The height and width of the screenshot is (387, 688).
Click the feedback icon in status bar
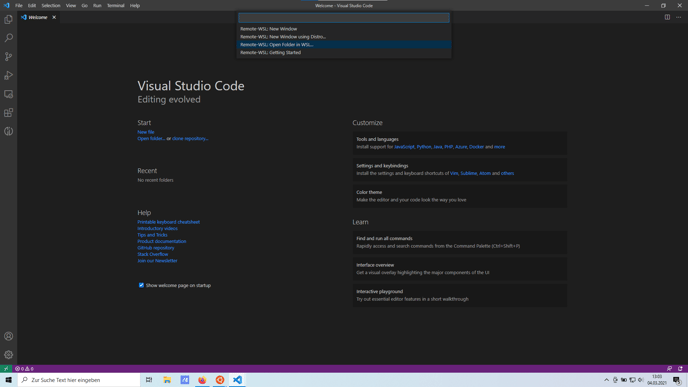click(669, 369)
